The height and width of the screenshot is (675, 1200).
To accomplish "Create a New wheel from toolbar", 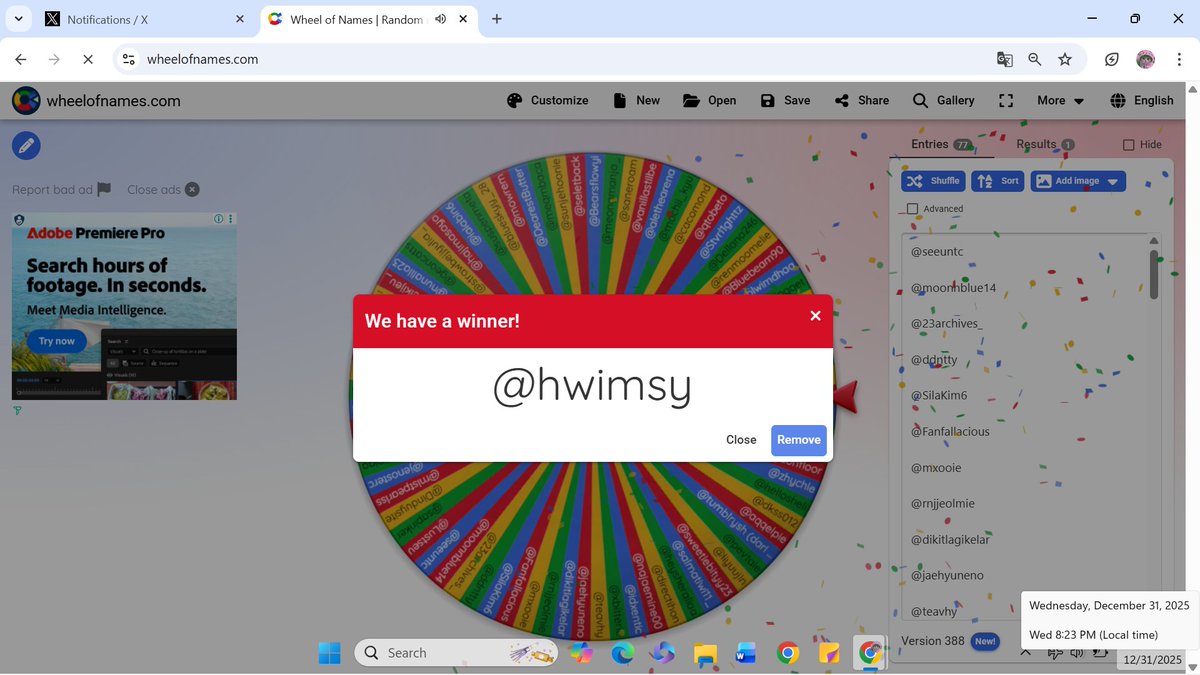I will [x=636, y=100].
